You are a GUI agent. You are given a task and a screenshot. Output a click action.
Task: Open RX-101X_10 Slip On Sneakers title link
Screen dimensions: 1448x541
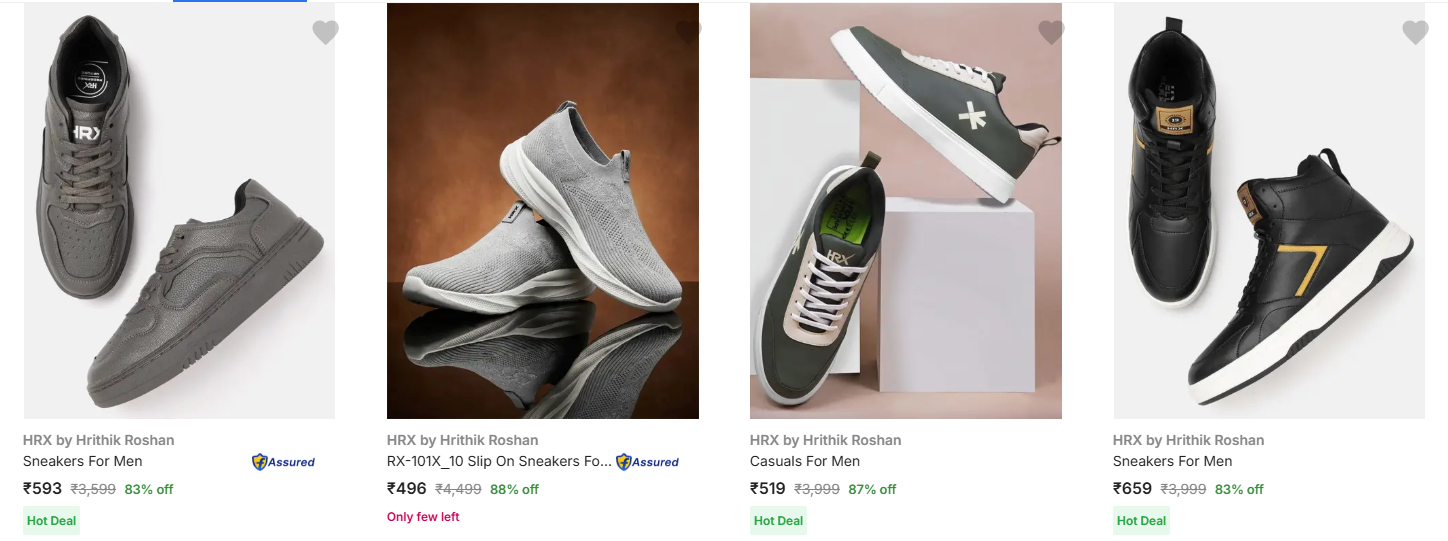498,461
